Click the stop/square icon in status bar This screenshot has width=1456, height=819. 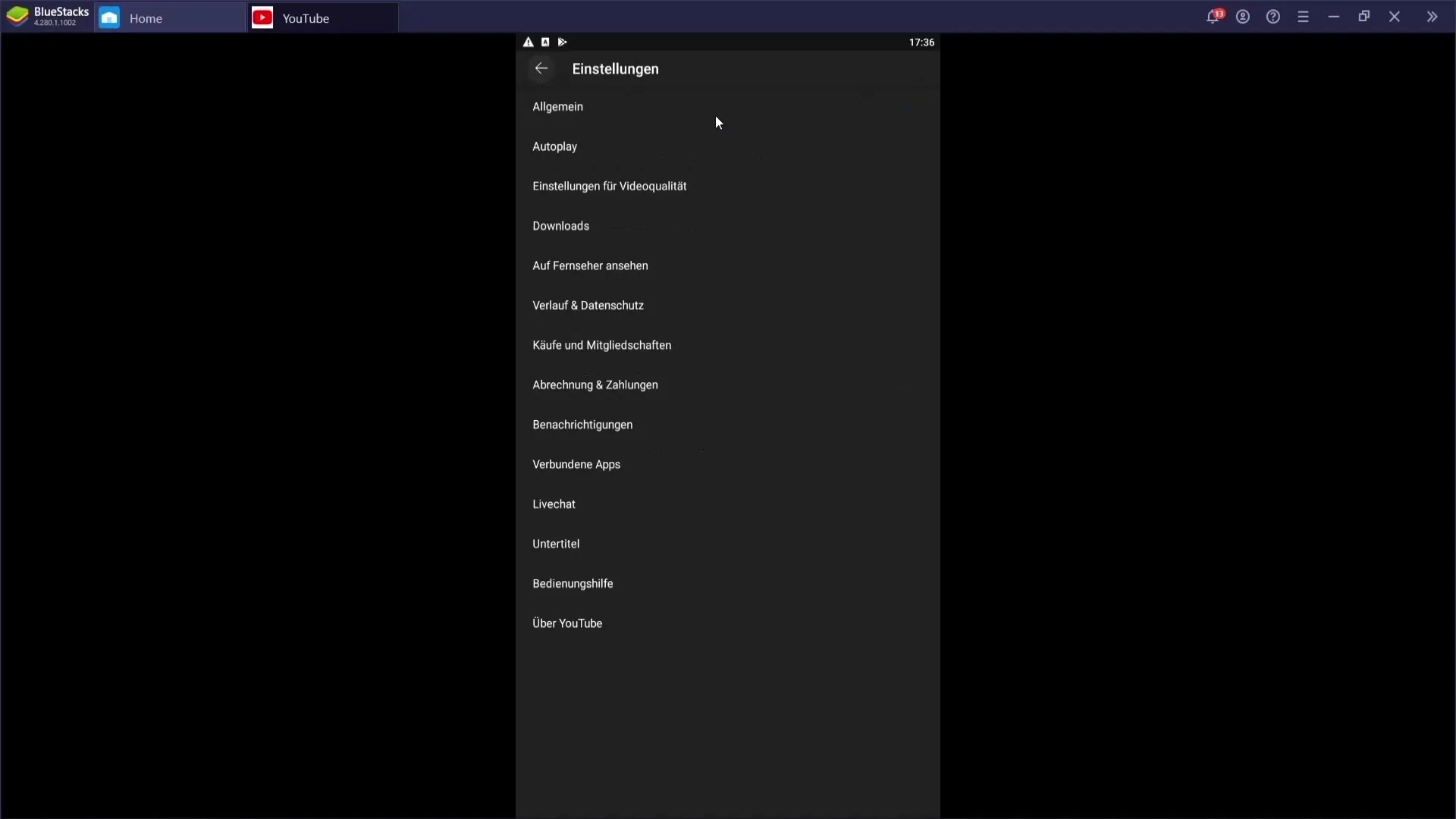(x=545, y=42)
